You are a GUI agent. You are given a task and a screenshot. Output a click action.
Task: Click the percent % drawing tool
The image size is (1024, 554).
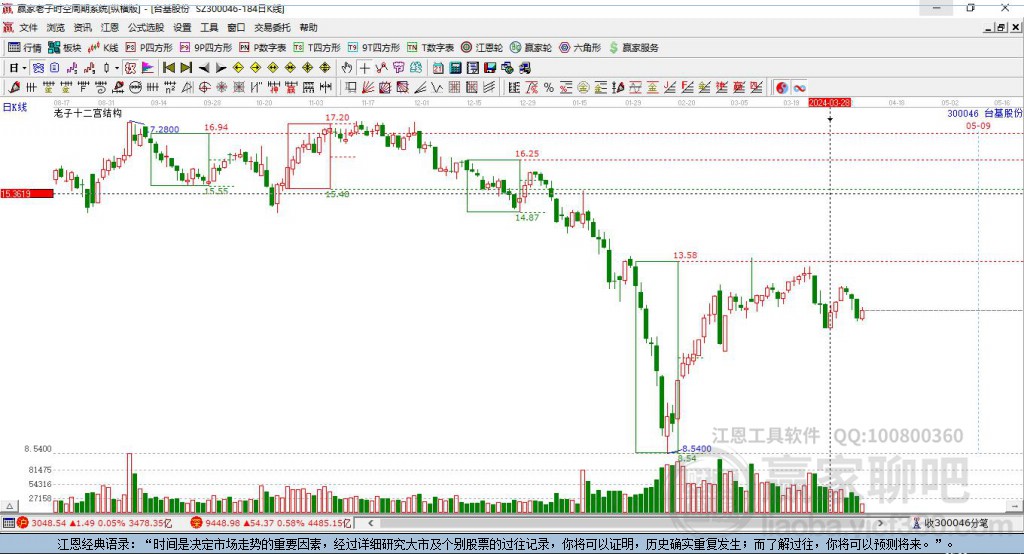click(x=549, y=88)
